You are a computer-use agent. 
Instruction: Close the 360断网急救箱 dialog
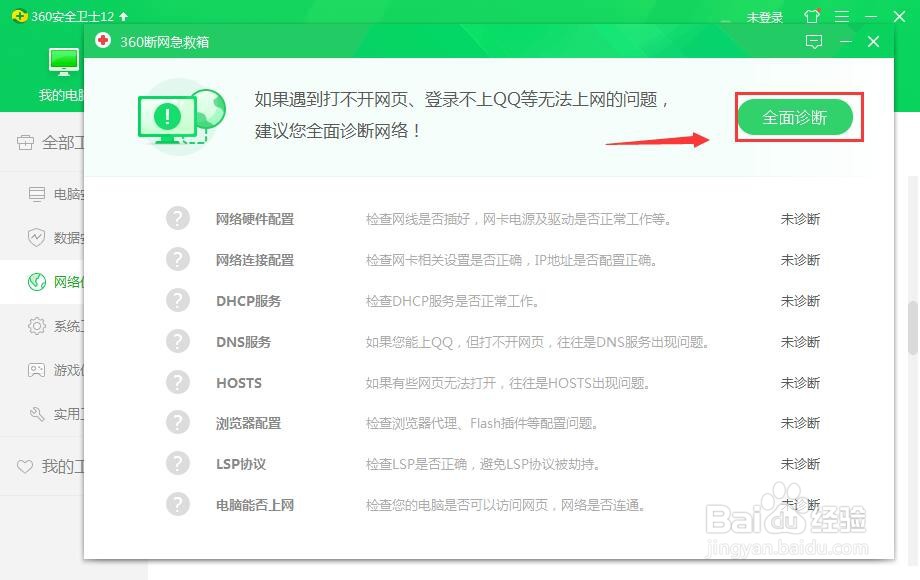pyautogui.click(x=873, y=42)
